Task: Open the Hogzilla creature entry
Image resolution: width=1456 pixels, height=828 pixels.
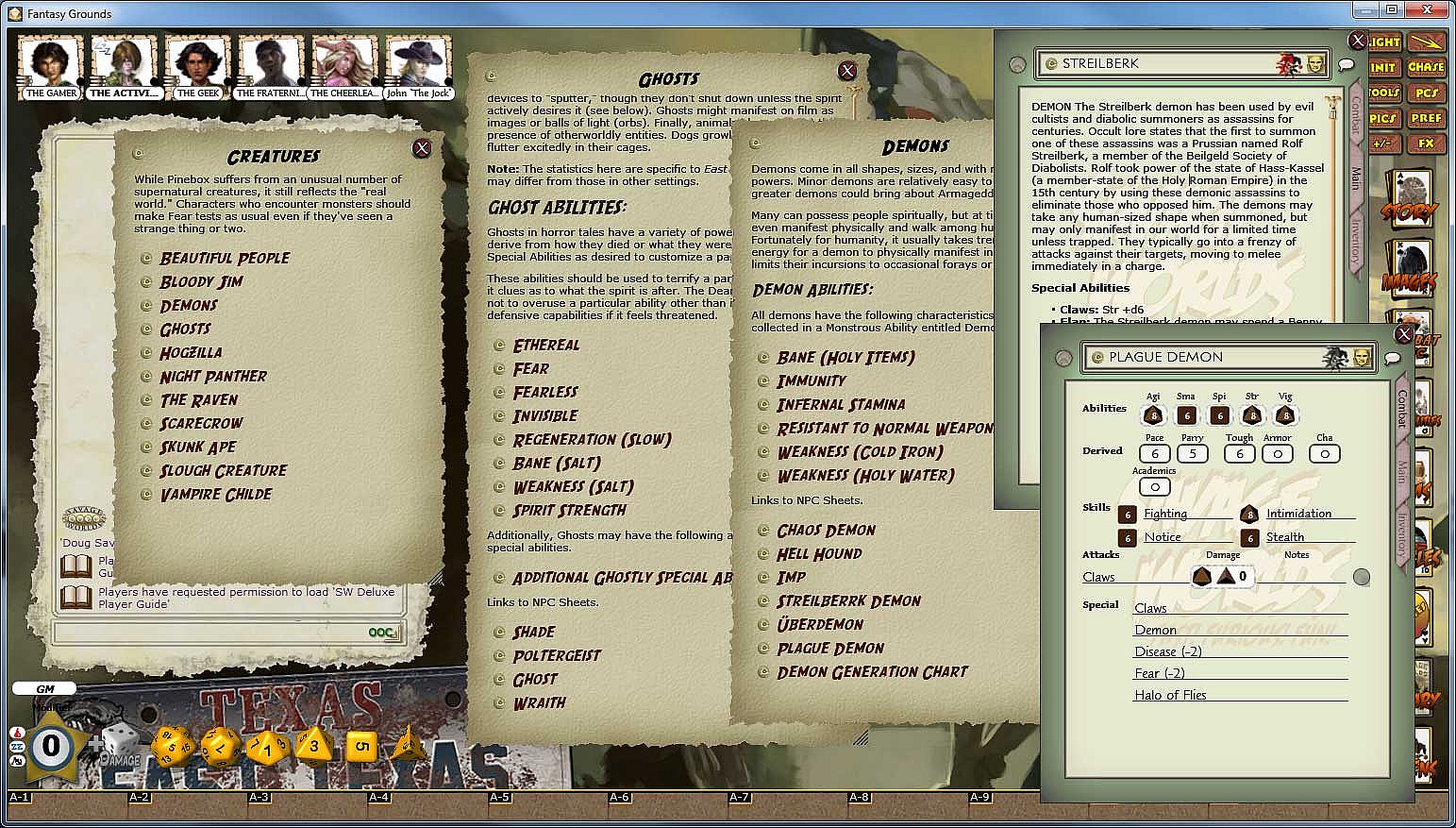Action: 191,352
